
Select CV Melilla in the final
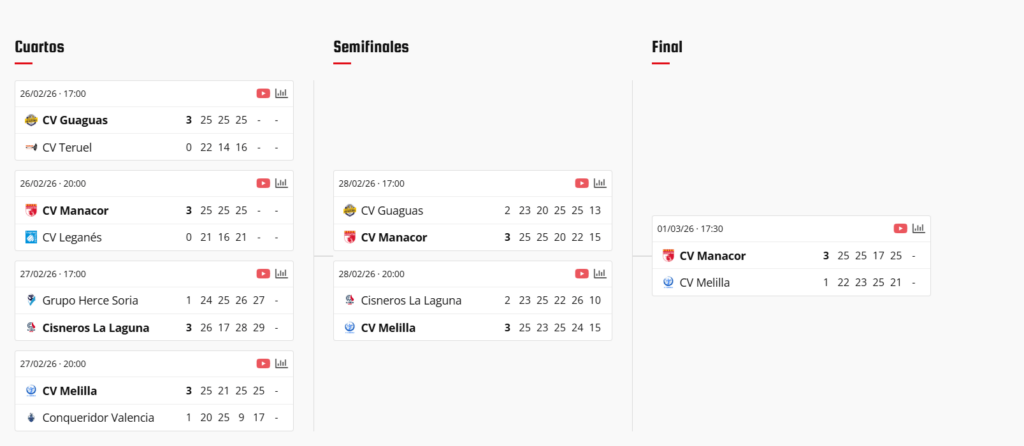704,282
